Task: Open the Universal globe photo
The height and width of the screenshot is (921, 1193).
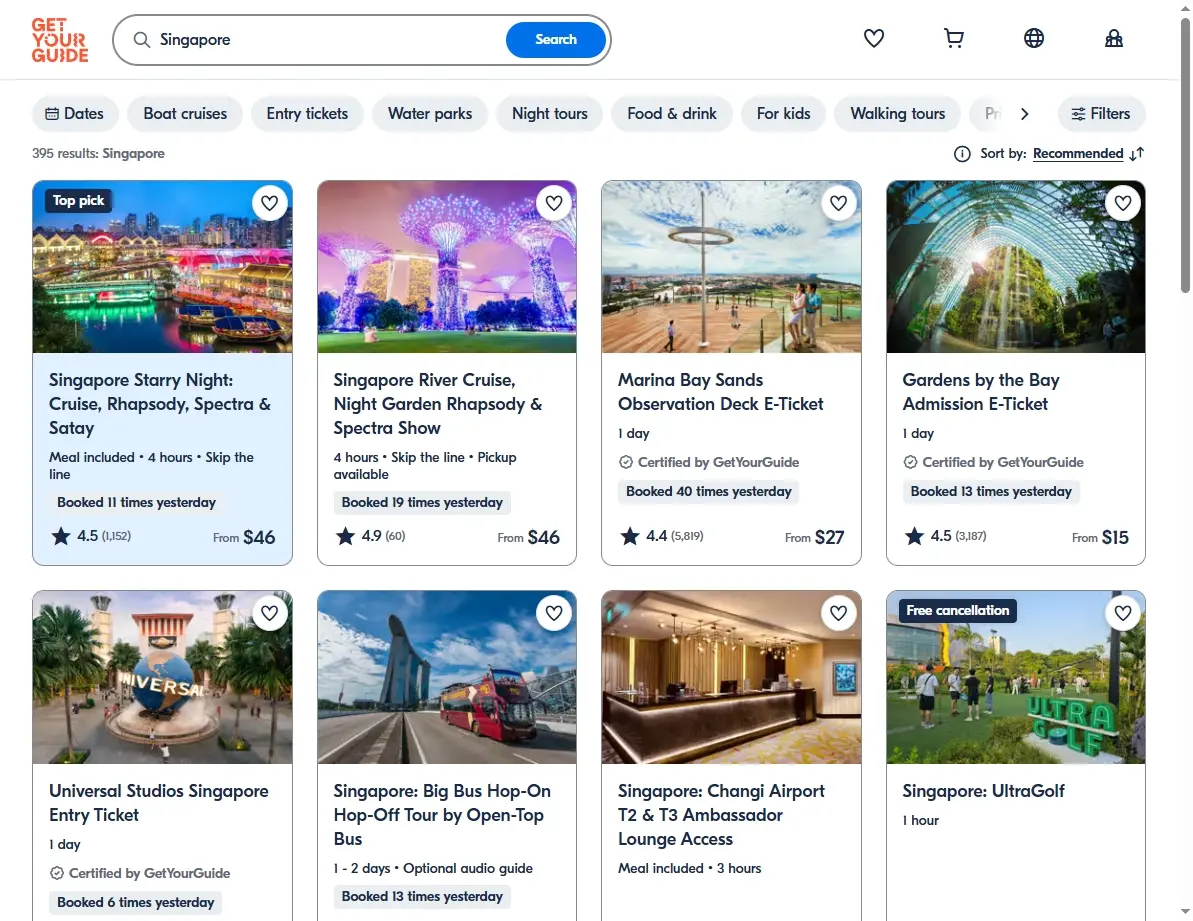Action: coord(162,678)
